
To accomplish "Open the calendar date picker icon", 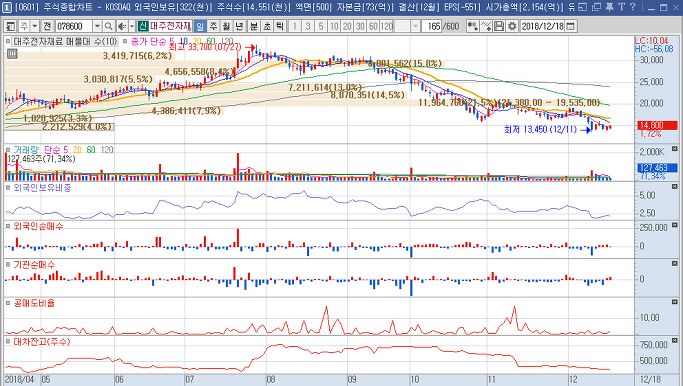I will [571, 27].
